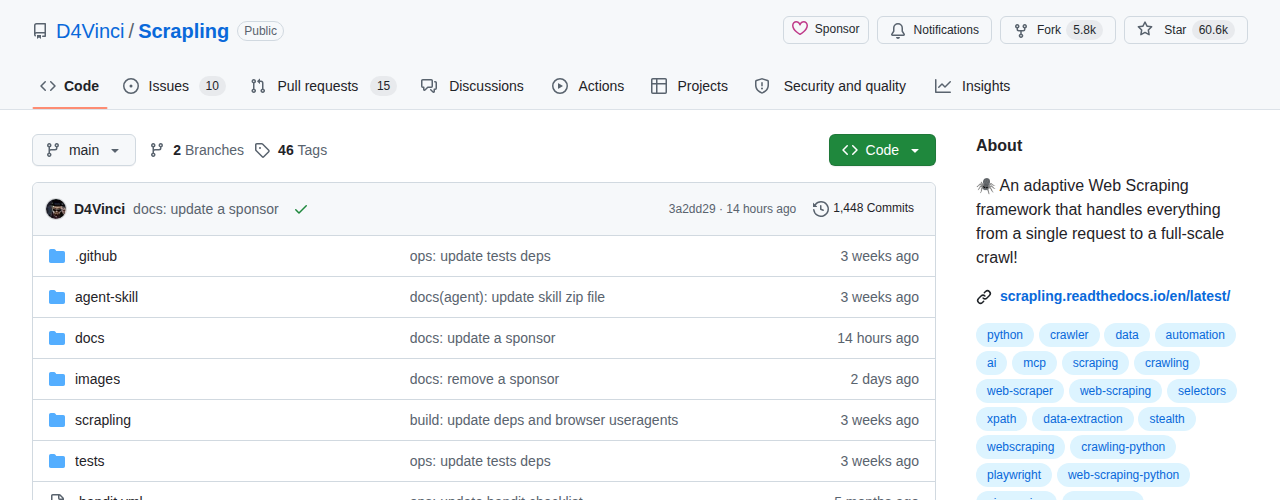The image size is (1280, 500).
Task: Select the data-extraction topic tag
Action: pos(1083,419)
